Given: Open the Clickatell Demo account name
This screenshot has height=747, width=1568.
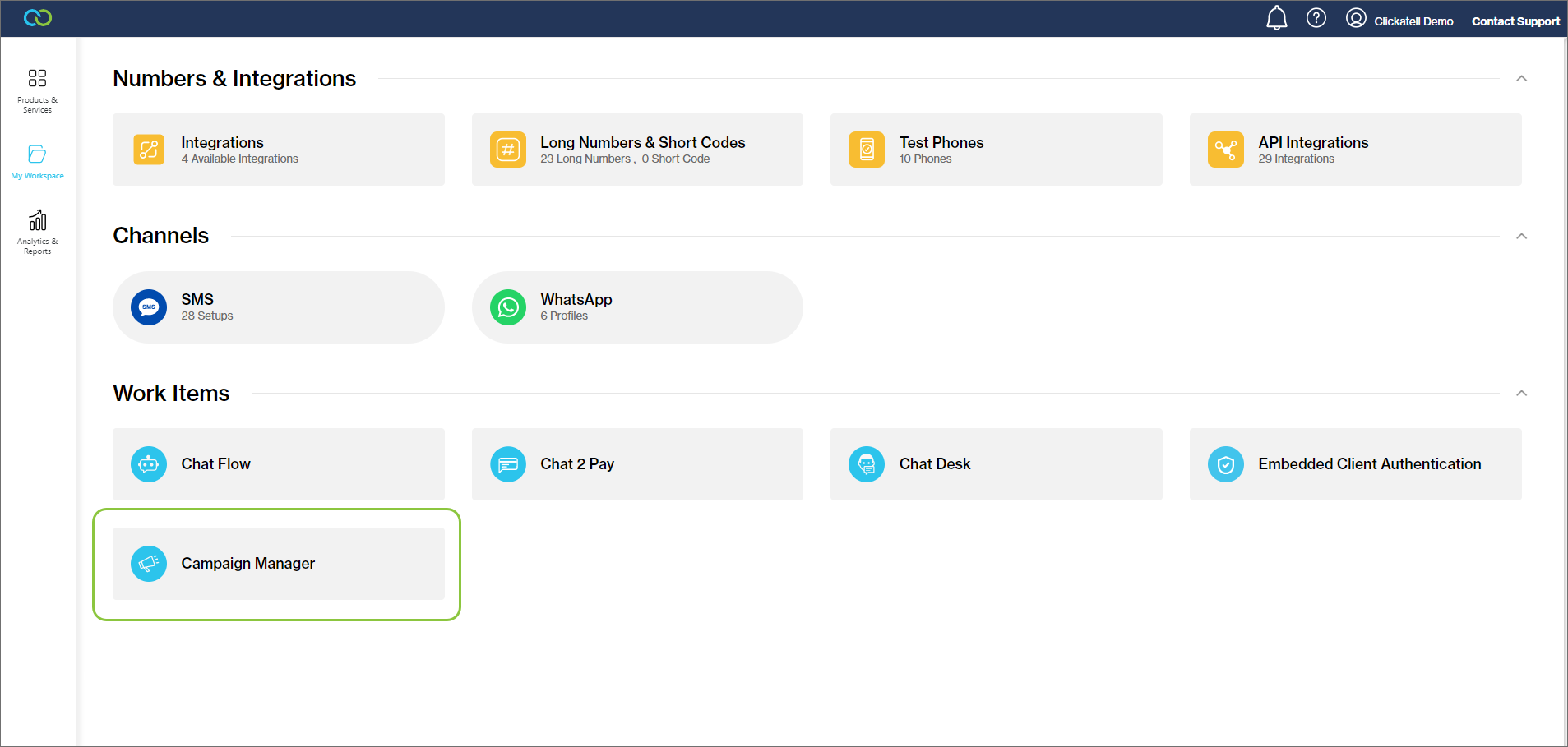Looking at the screenshot, I should tap(1413, 21).
